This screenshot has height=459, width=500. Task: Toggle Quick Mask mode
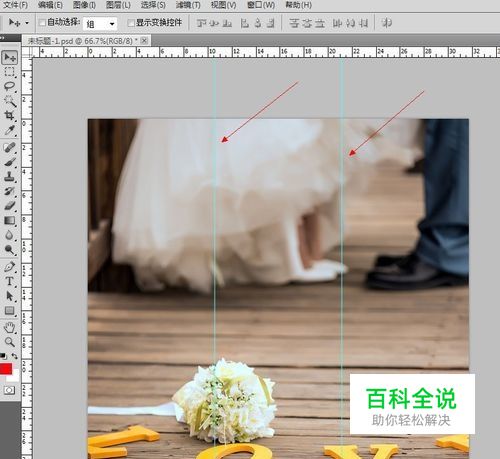9,390
